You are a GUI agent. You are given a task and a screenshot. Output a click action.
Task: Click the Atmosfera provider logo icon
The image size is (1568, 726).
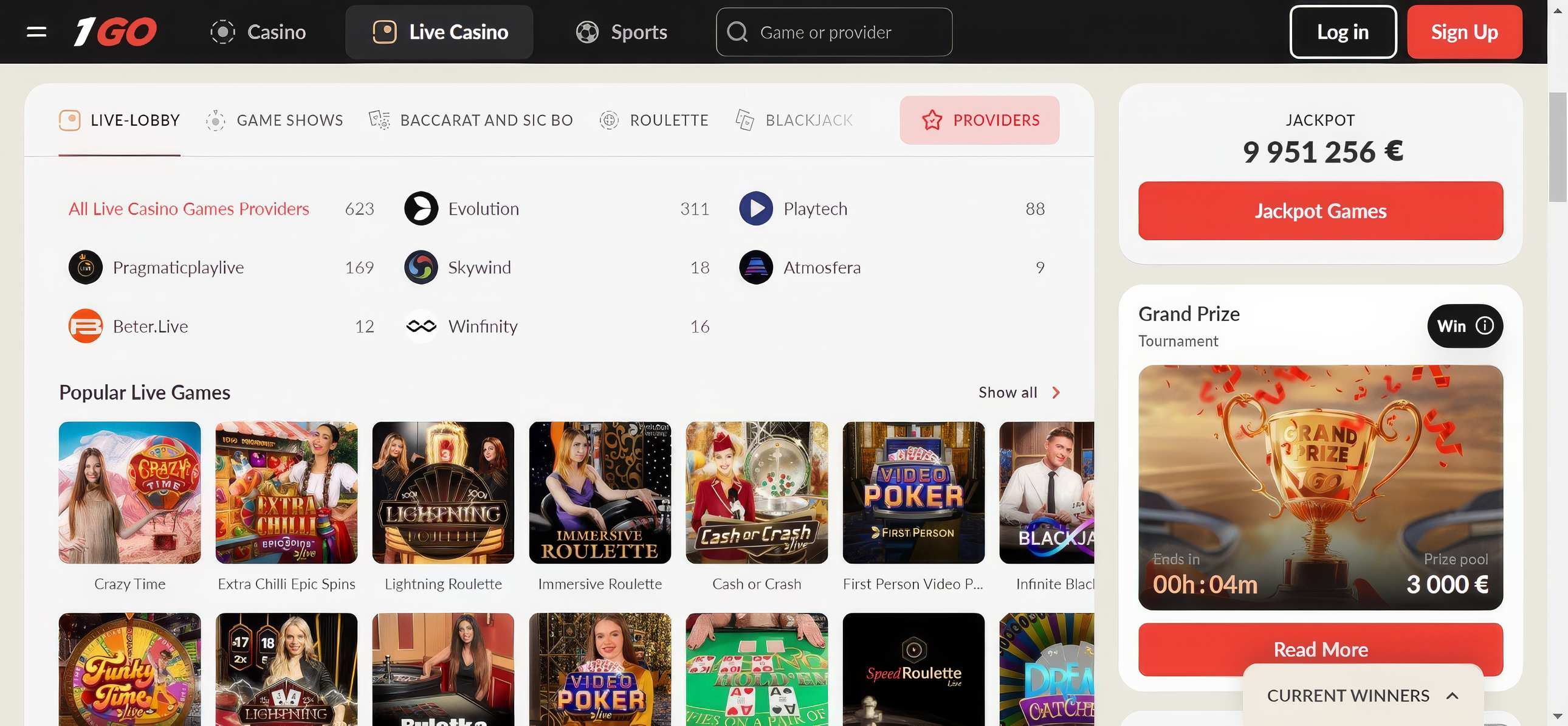pyautogui.click(x=755, y=268)
